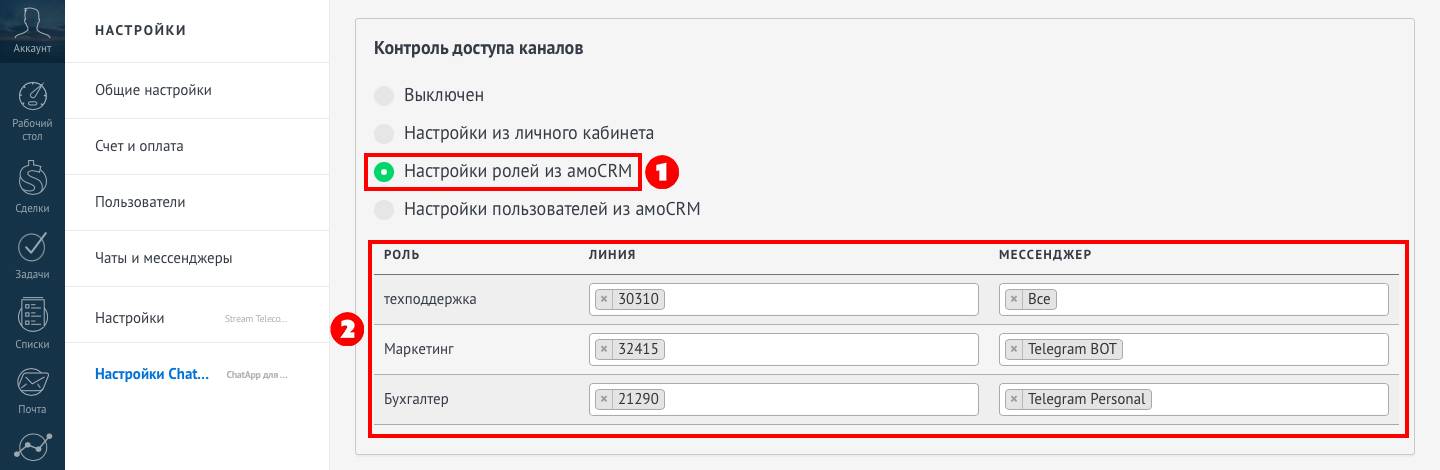
Task: Remove the Telegram BOT messenger tag
Action: click(x=1014, y=349)
